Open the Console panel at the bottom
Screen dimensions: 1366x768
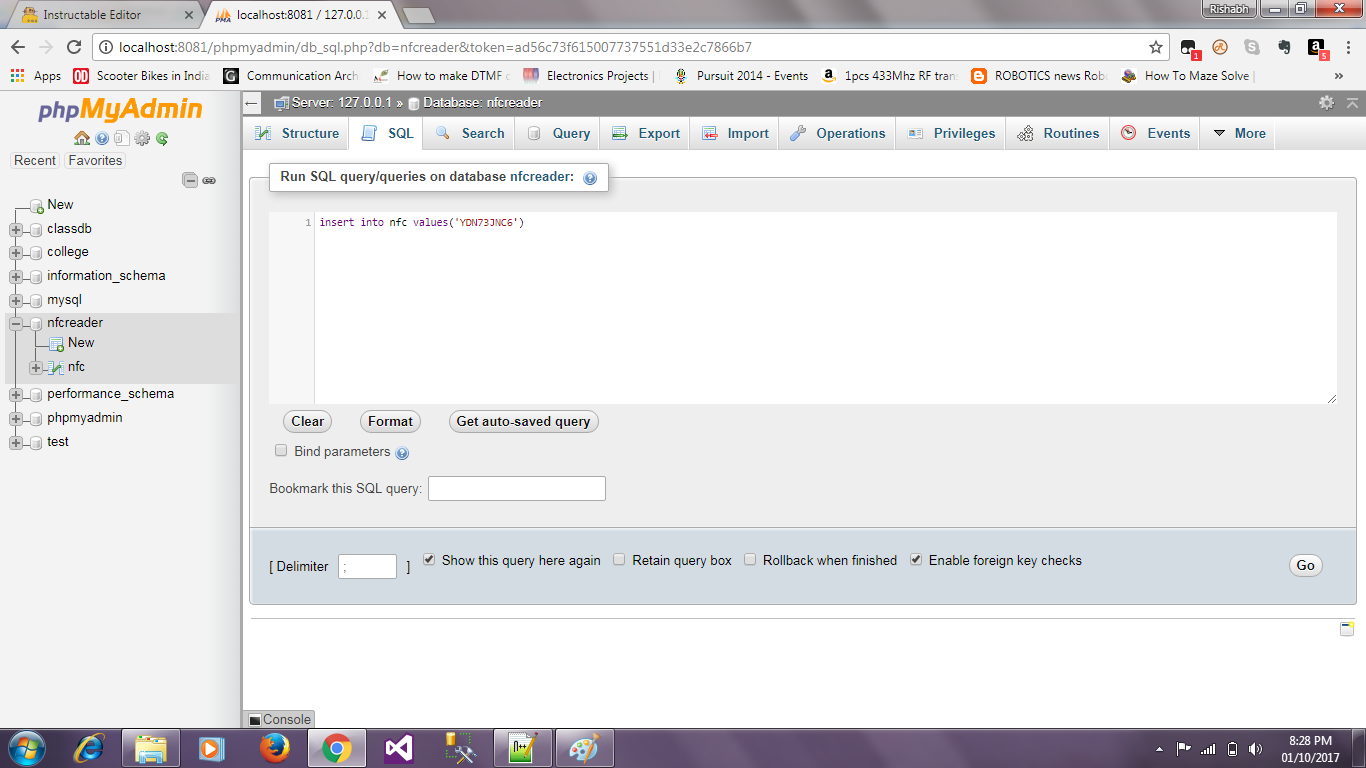point(279,719)
